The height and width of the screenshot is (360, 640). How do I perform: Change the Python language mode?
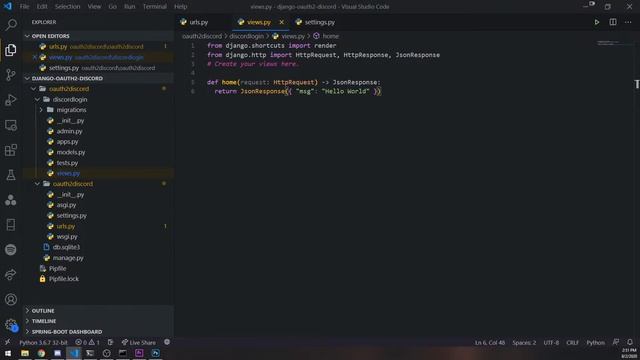(596, 342)
